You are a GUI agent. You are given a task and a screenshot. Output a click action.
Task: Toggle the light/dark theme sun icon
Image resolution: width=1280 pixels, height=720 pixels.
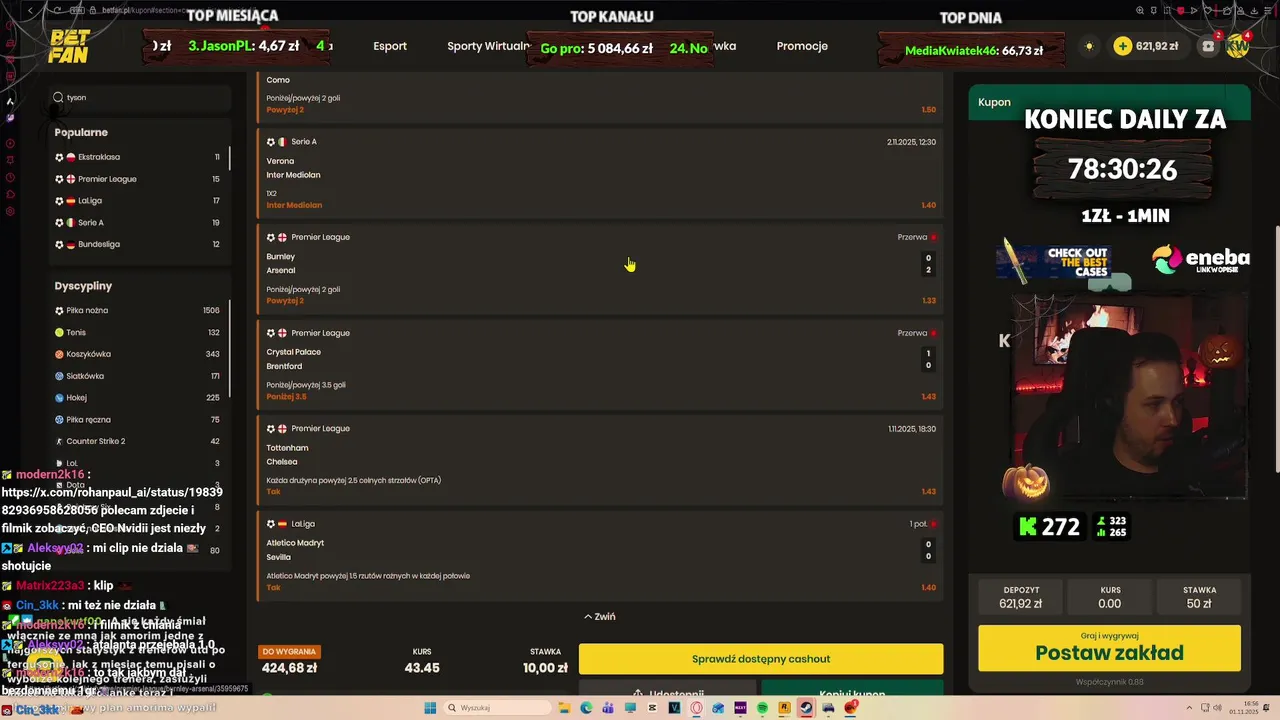coord(1089,46)
